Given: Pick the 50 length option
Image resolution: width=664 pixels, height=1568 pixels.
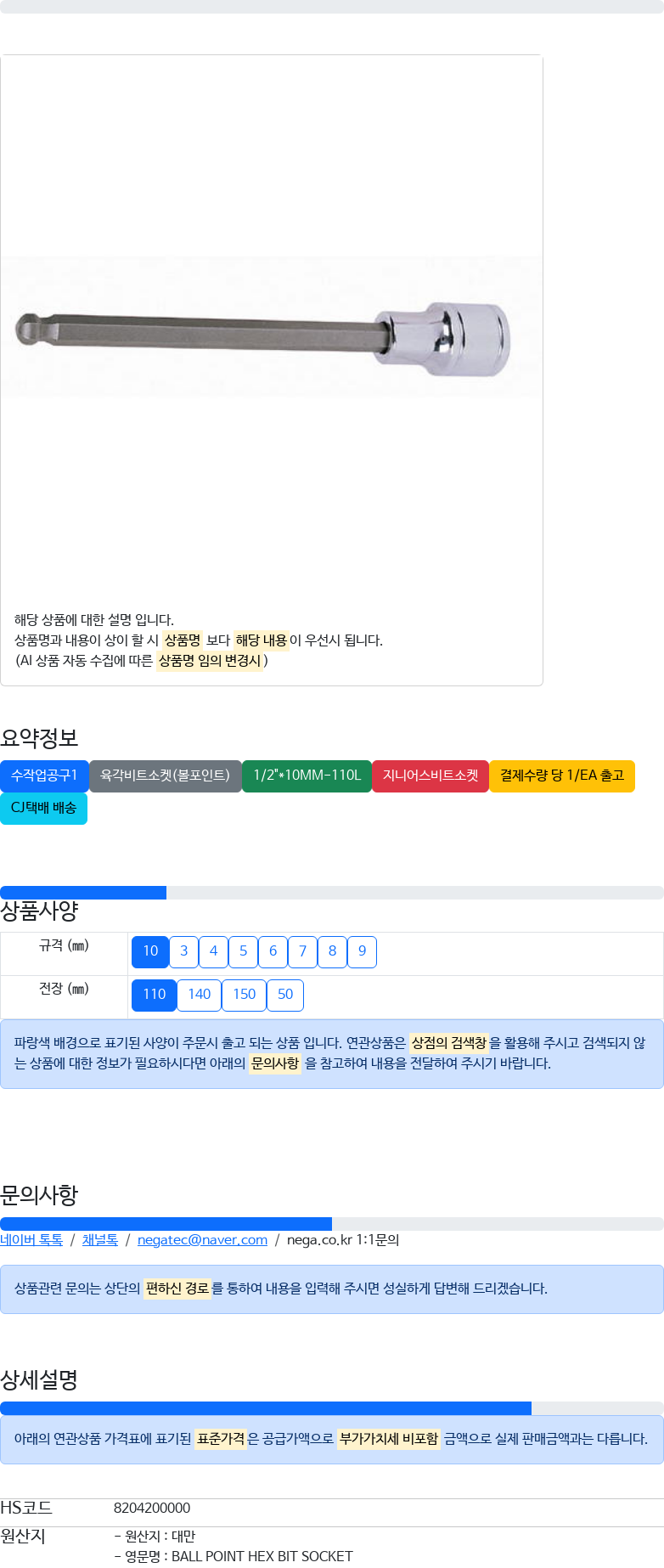Looking at the screenshot, I should pos(285,995).
